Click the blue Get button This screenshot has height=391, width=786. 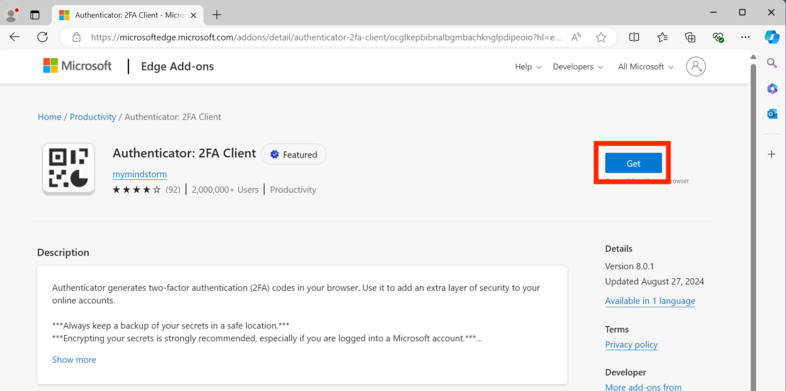pos(633,163)
